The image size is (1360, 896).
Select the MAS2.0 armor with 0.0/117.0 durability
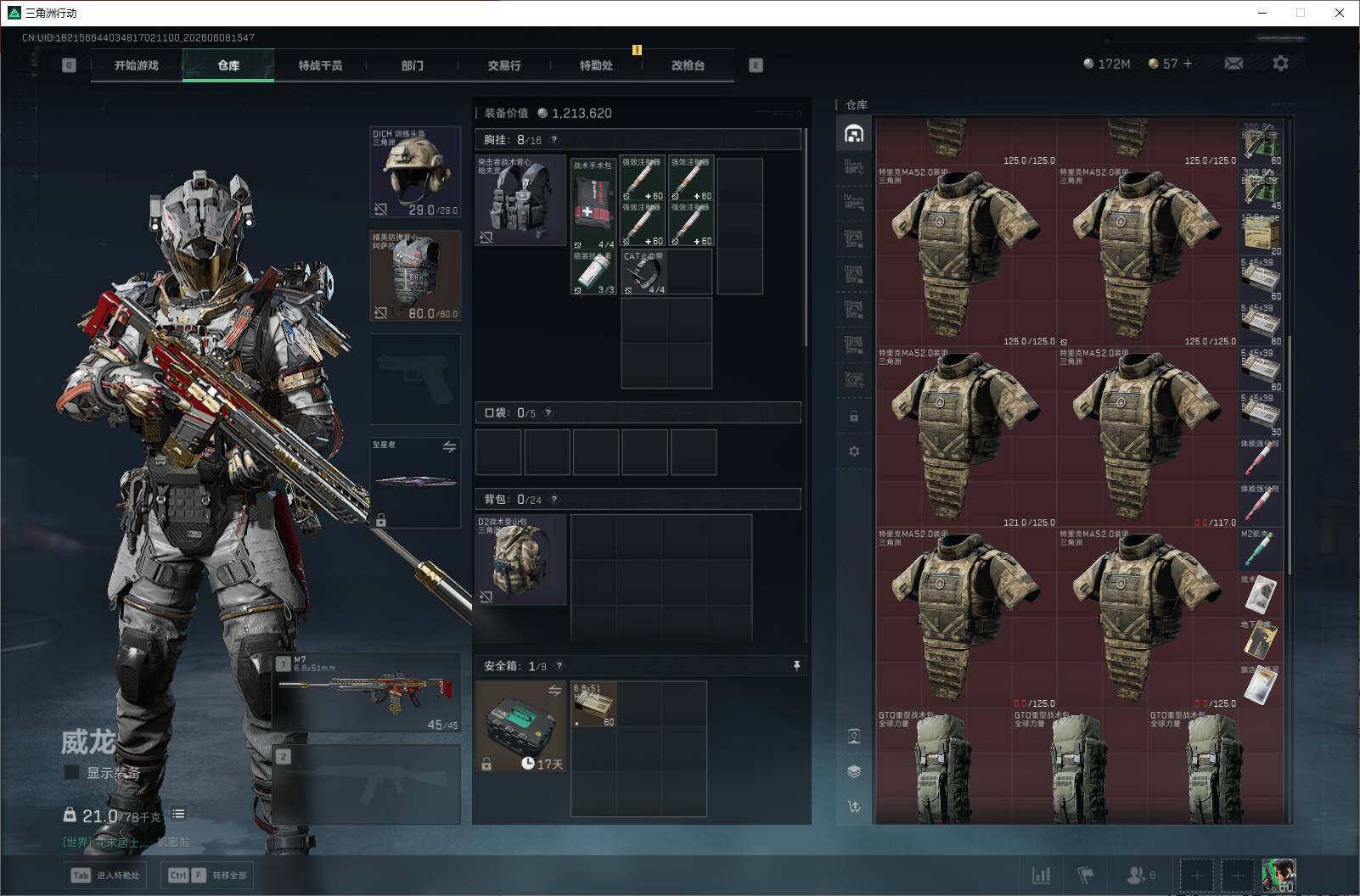1148,438
